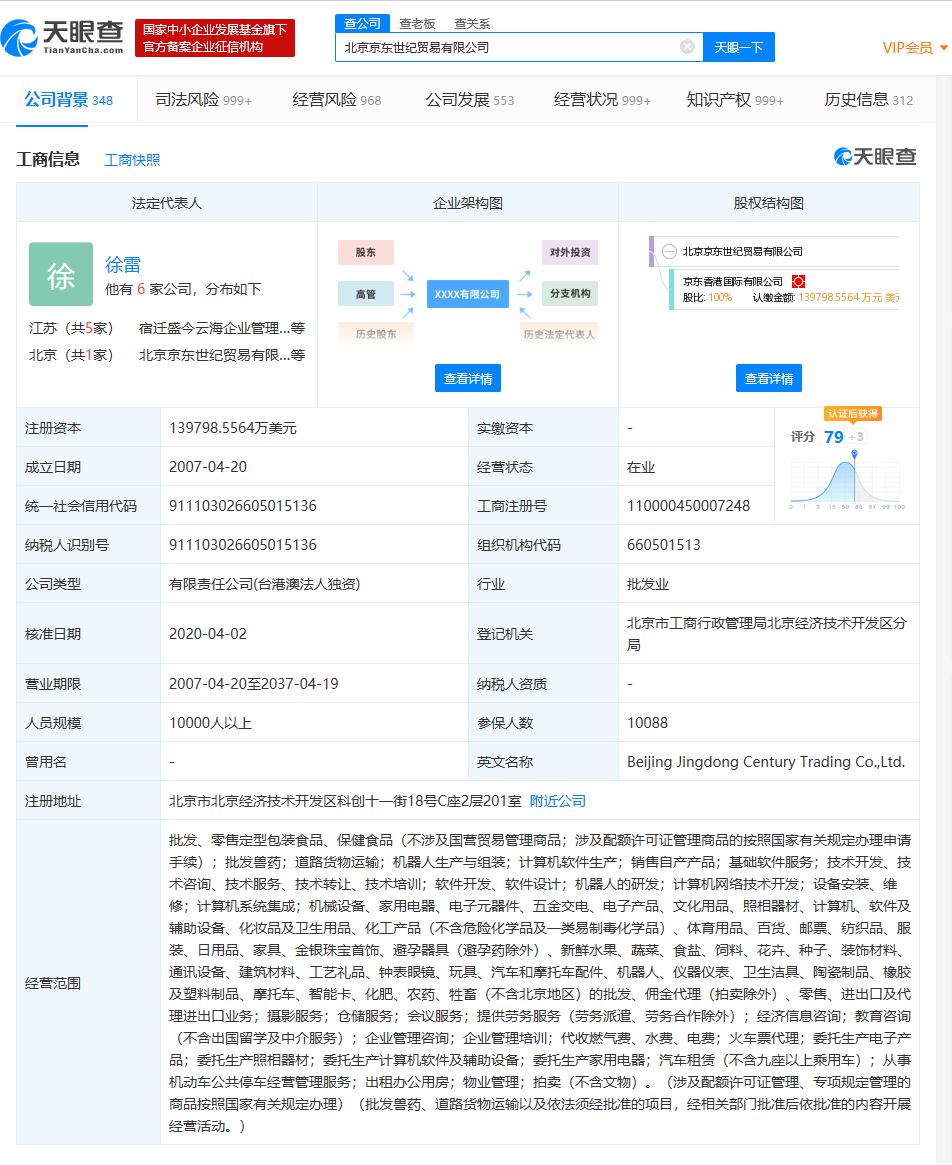952x1165 pixels.
Task: Click registered capital 139798.5564万美元
Action: click(x=233, y=428)
